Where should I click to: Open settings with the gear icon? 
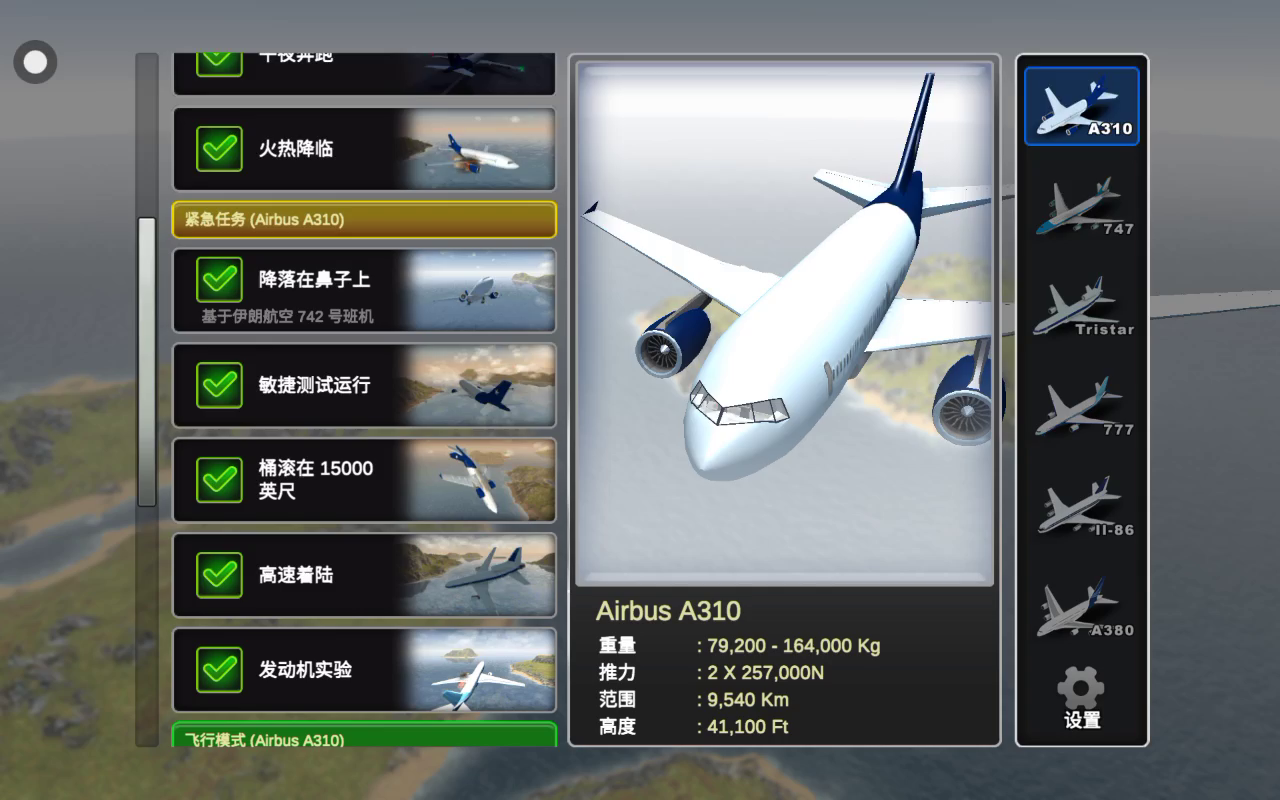(x=1081, y=688)
